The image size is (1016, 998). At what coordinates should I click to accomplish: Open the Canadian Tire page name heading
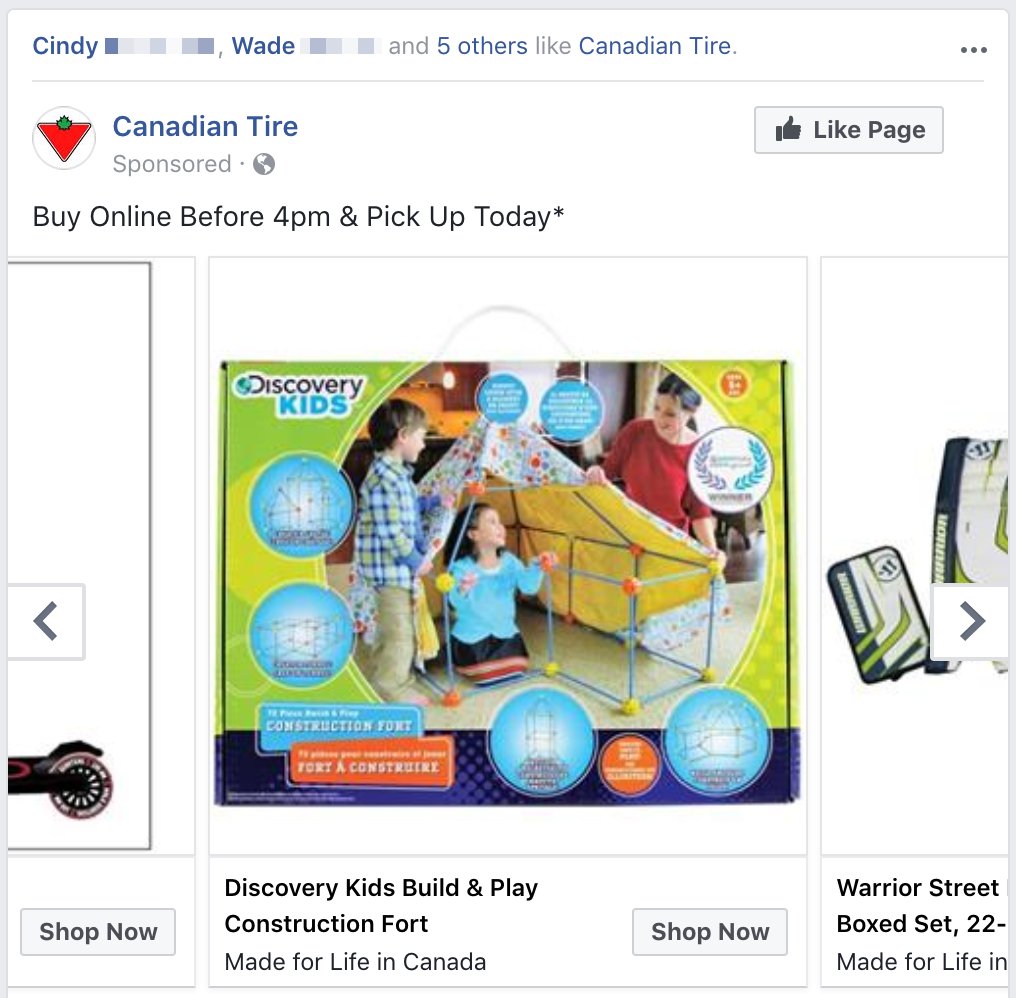205,127
